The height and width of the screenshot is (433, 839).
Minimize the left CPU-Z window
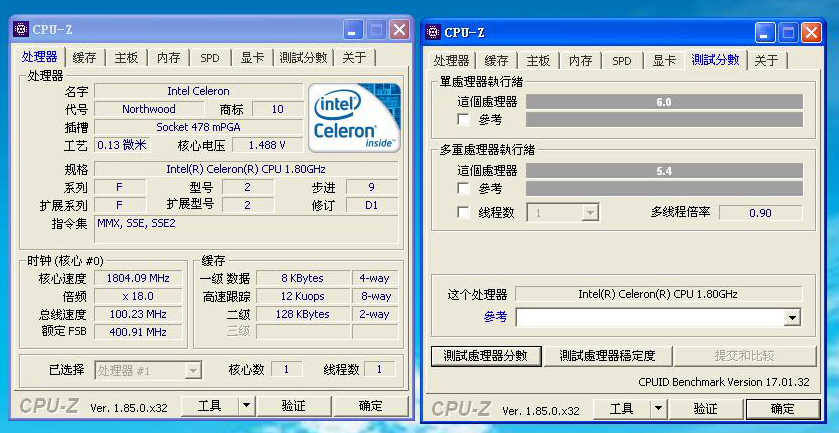click(x=353, y=30)
